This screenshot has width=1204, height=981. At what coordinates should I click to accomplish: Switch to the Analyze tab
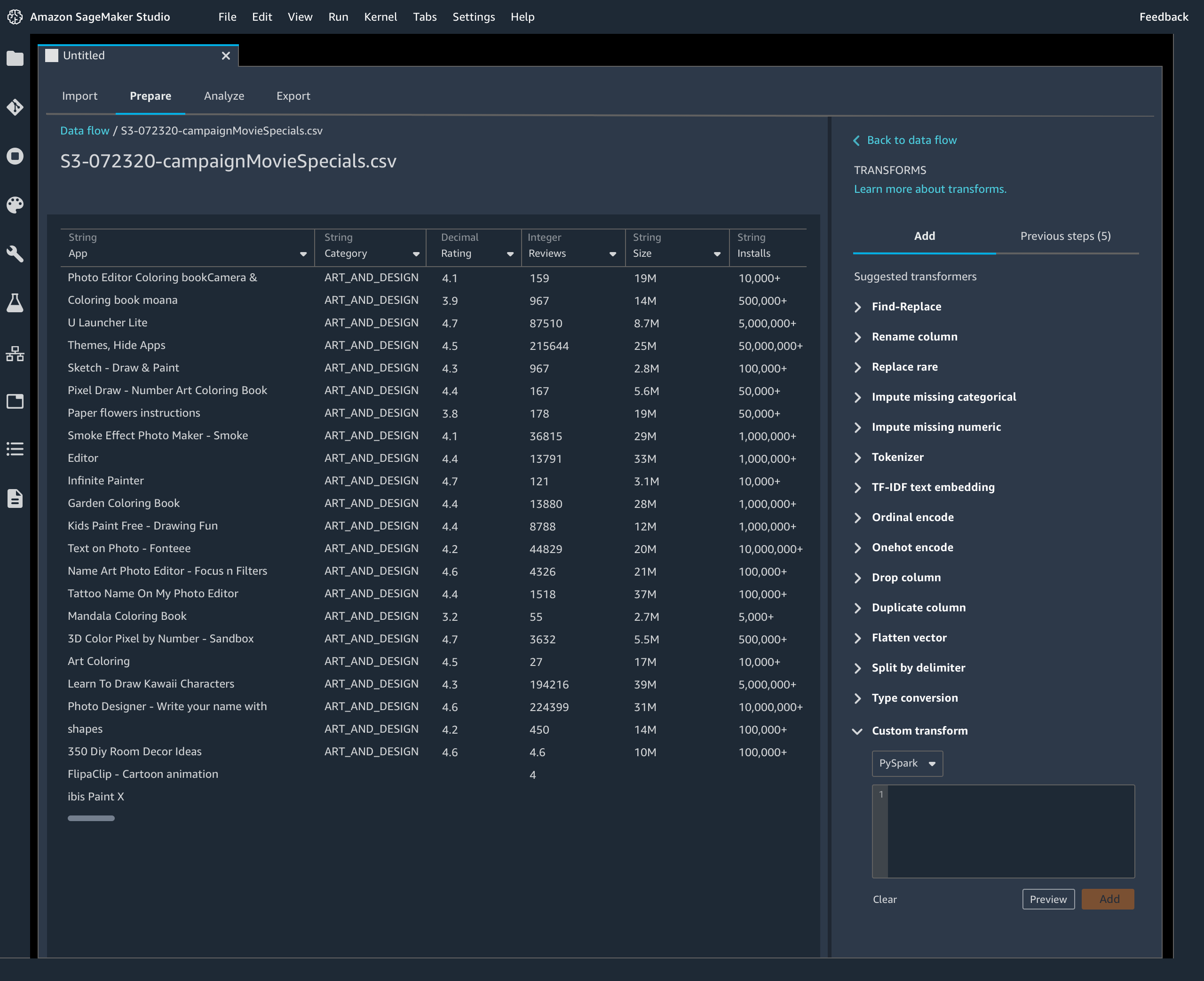coord(224,95)
